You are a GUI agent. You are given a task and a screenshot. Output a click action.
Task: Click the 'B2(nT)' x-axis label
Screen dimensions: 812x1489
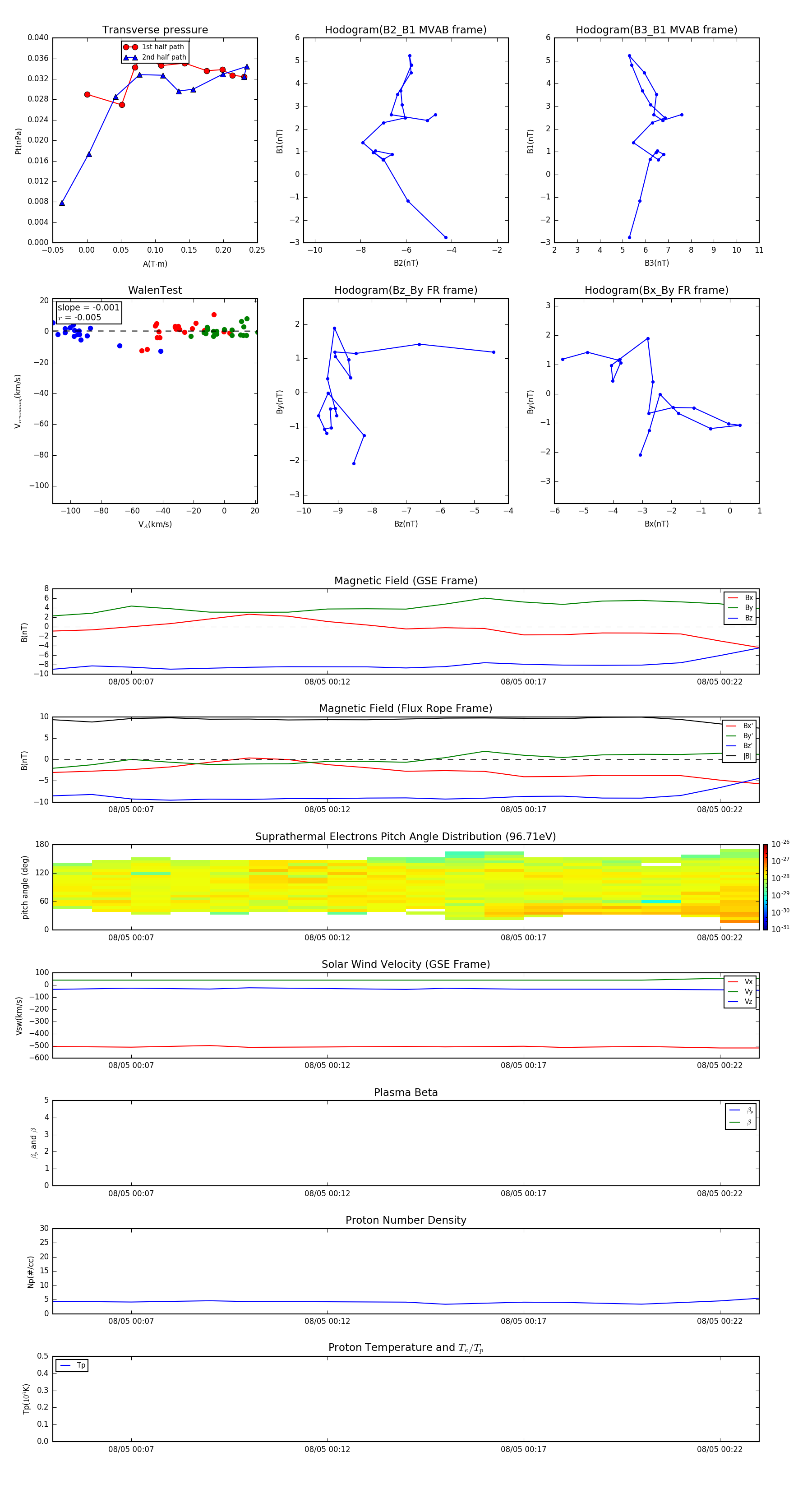[406, 263]
